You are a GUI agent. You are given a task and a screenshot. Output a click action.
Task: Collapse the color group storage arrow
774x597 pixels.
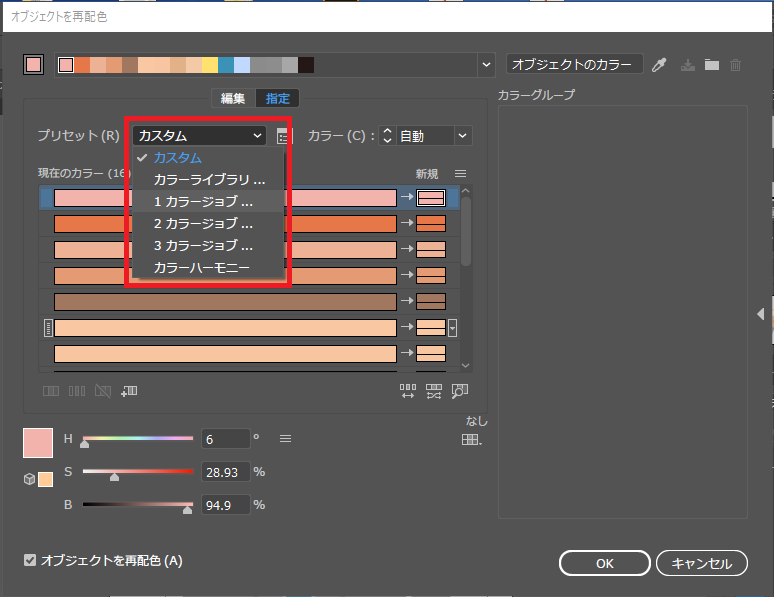pos(761,314)
